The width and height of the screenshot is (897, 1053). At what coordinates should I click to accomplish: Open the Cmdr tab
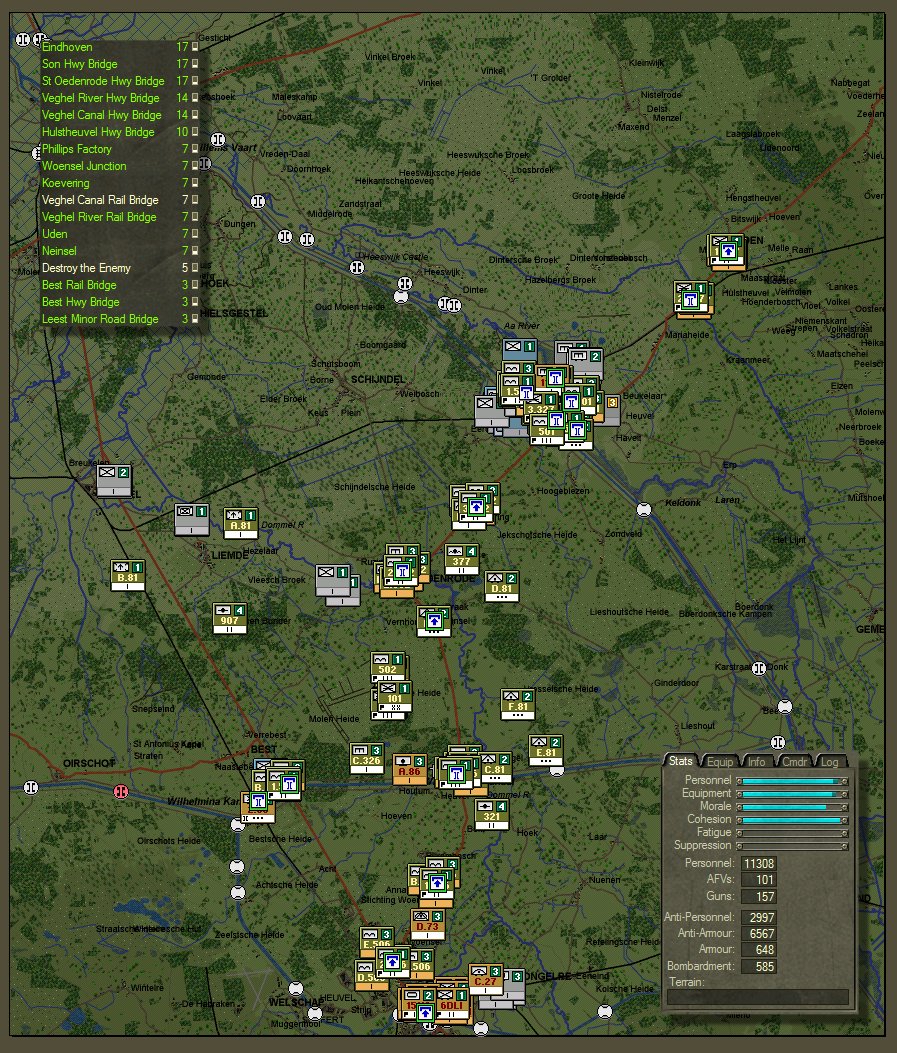click(x=794, y=762)
